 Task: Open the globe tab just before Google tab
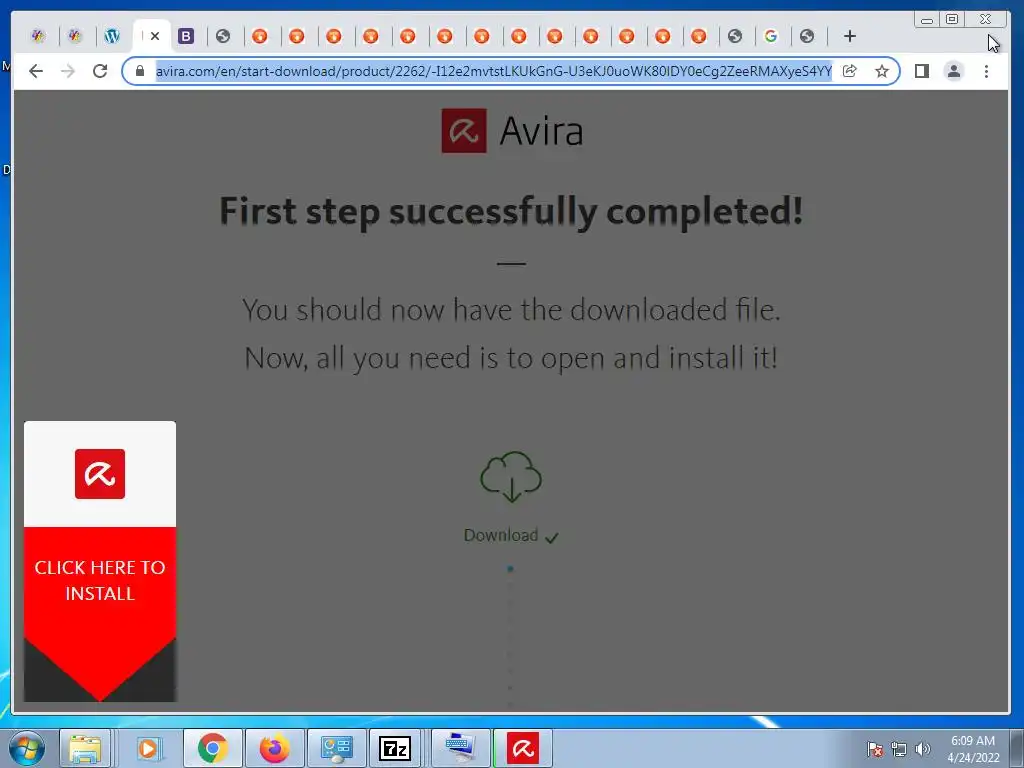click(x=735, y=36)
